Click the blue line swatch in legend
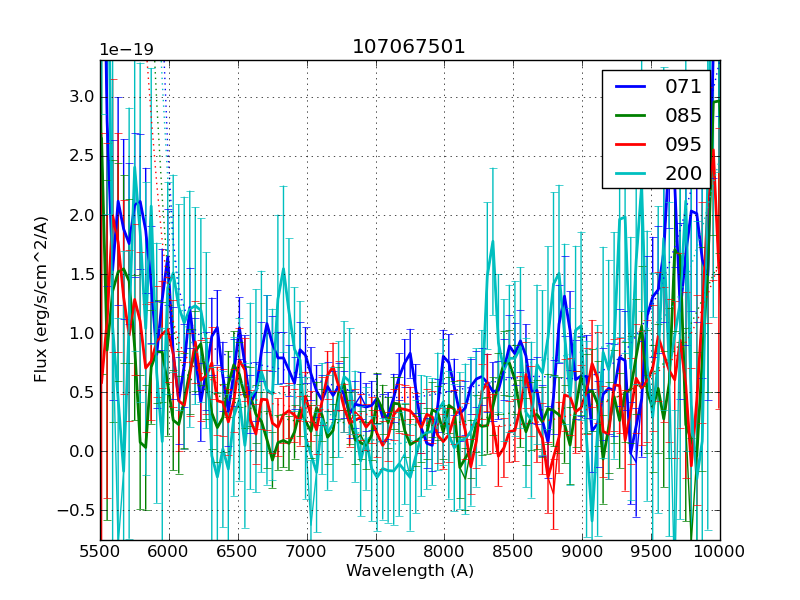Image resolution: width=800 pixels, height=600 pixels. [632, 87]
